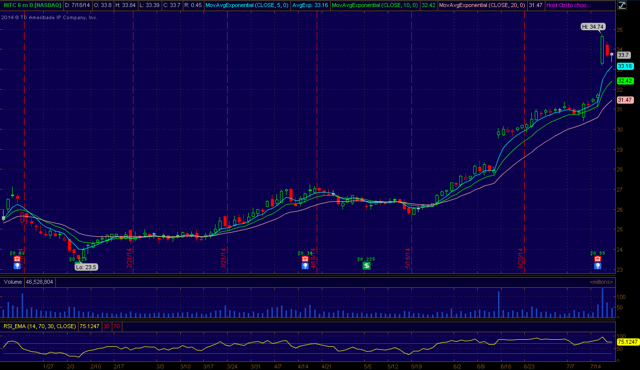Open the drawing tools icon at top right

(x=622, y=5)
